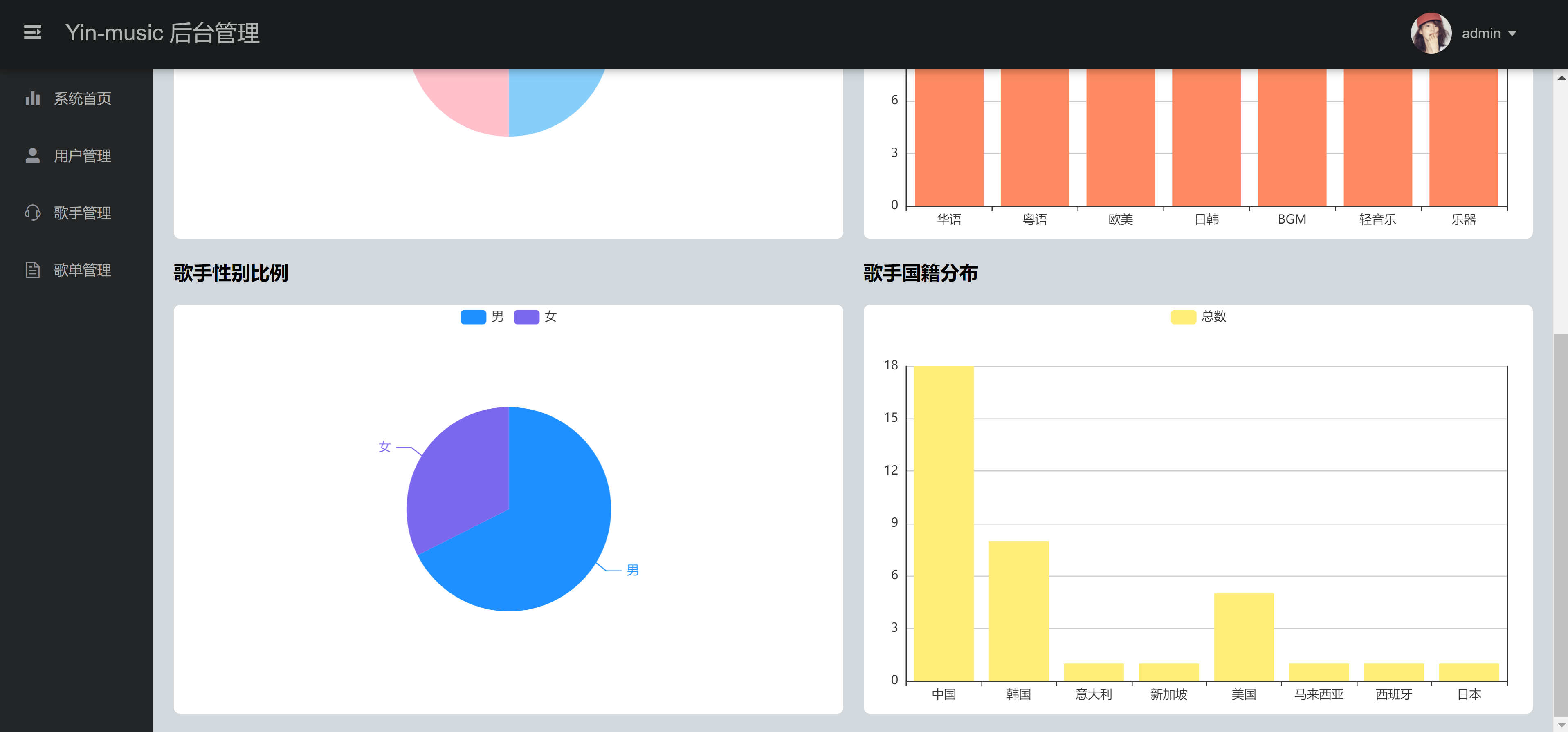Expand the admin dropdown arrow
The width and height of the screenshot is (1568, 732).
[1512, 34]
